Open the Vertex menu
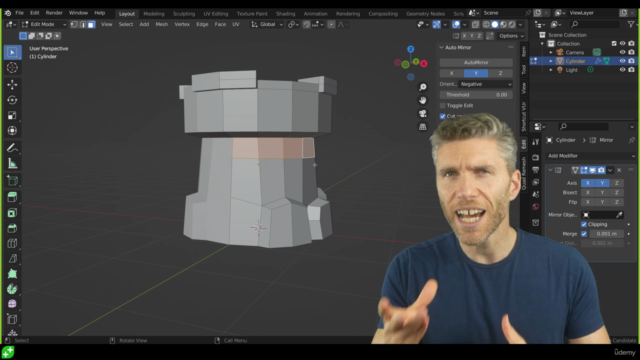Image resolution: width=640 pixels, height=360 pixels. coord(182,24)
